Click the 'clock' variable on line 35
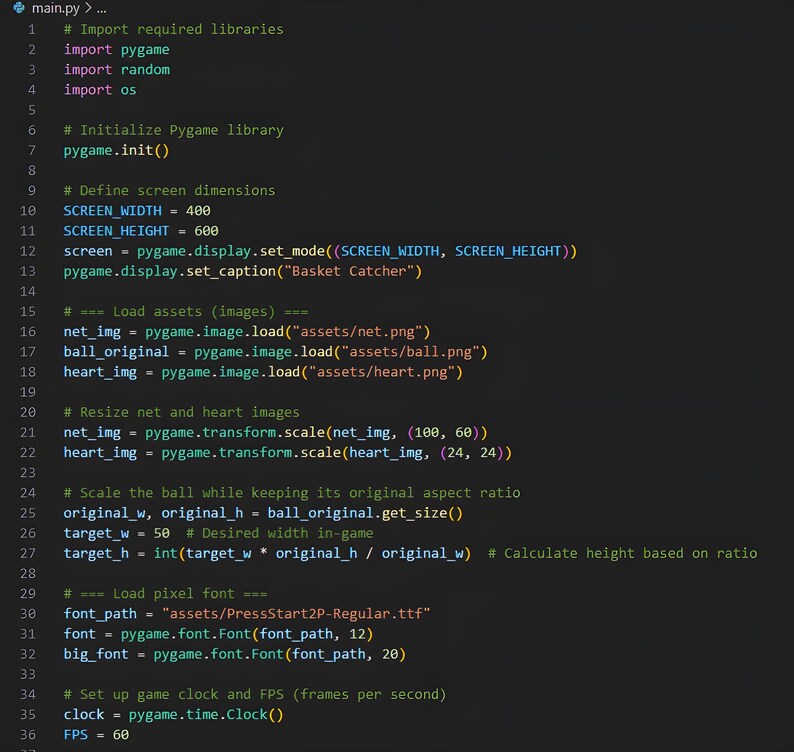This screenshot has height=752, width=794. pos(84,715)
